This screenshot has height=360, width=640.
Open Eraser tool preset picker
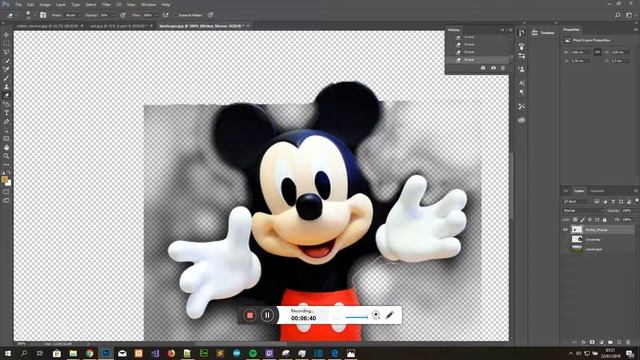click(x=12, y=15)
